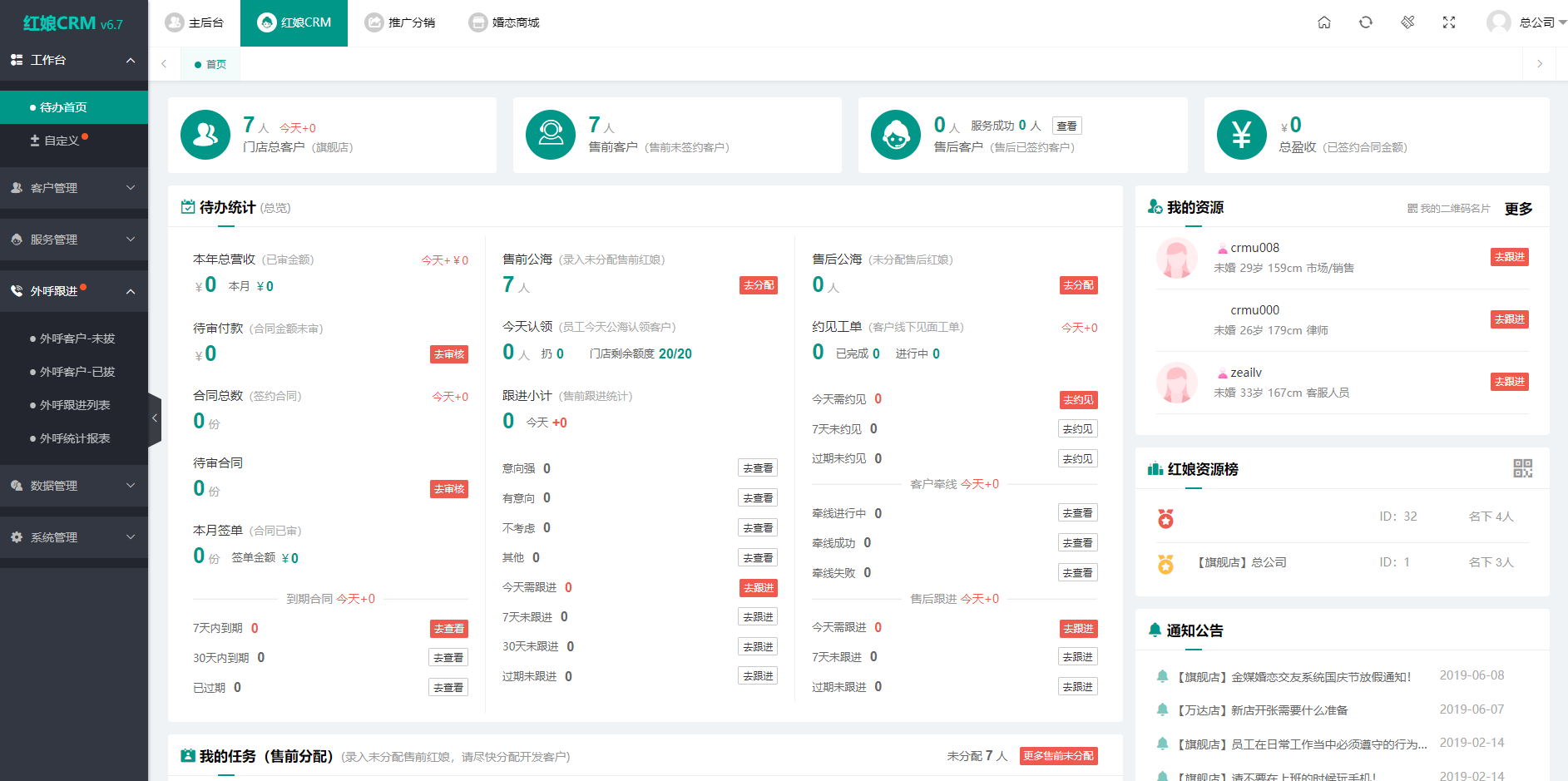The height and width of the screenshot is (781, 1568).
Task: Click the 系统管理 gear icon in sidebar
Action: click(x=15, y=536)
